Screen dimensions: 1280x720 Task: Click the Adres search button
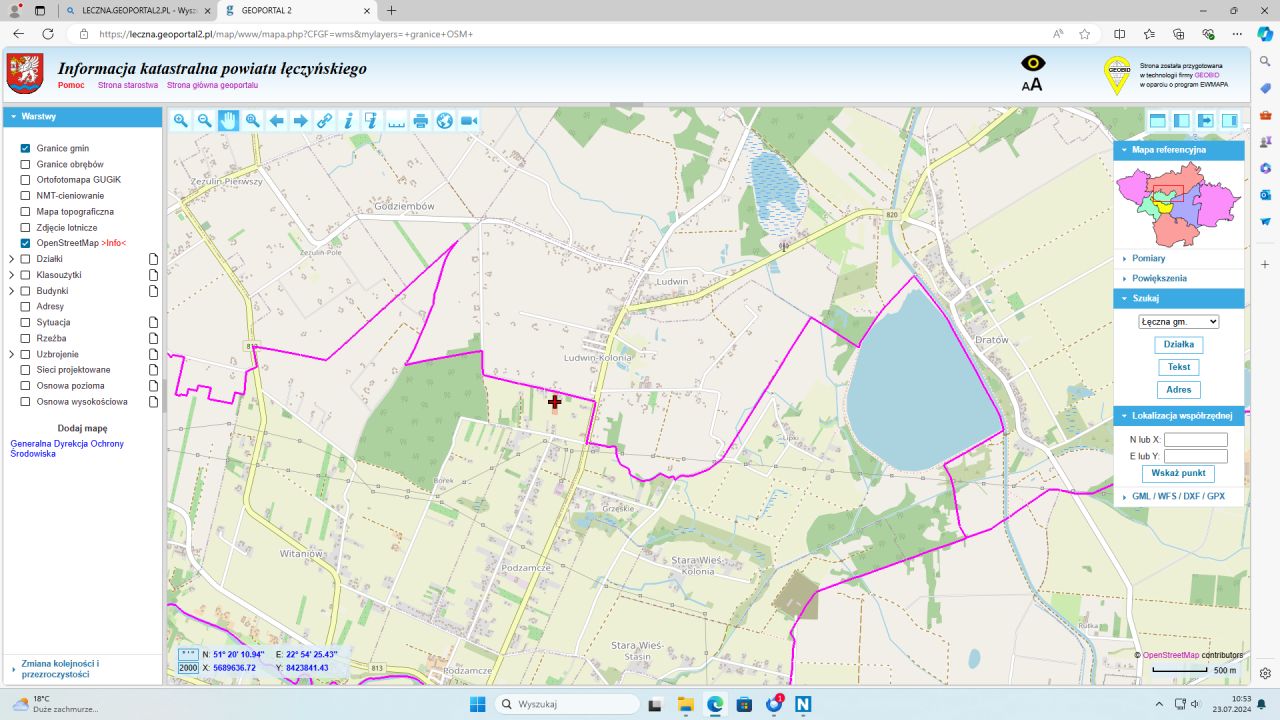tap(1178, 390)
